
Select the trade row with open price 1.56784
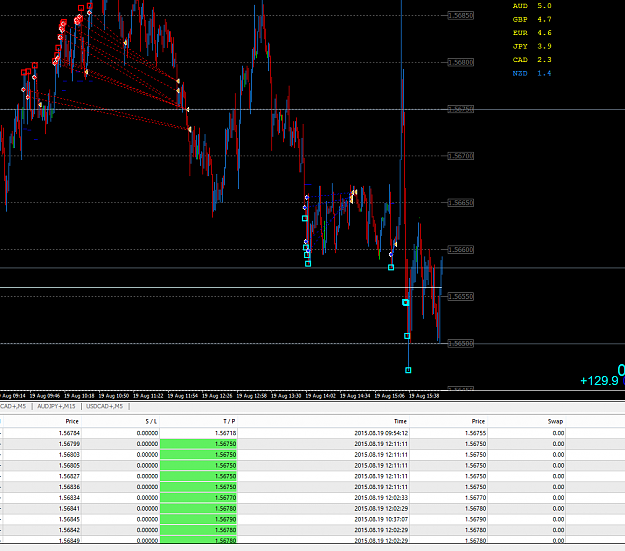[312, 433]
